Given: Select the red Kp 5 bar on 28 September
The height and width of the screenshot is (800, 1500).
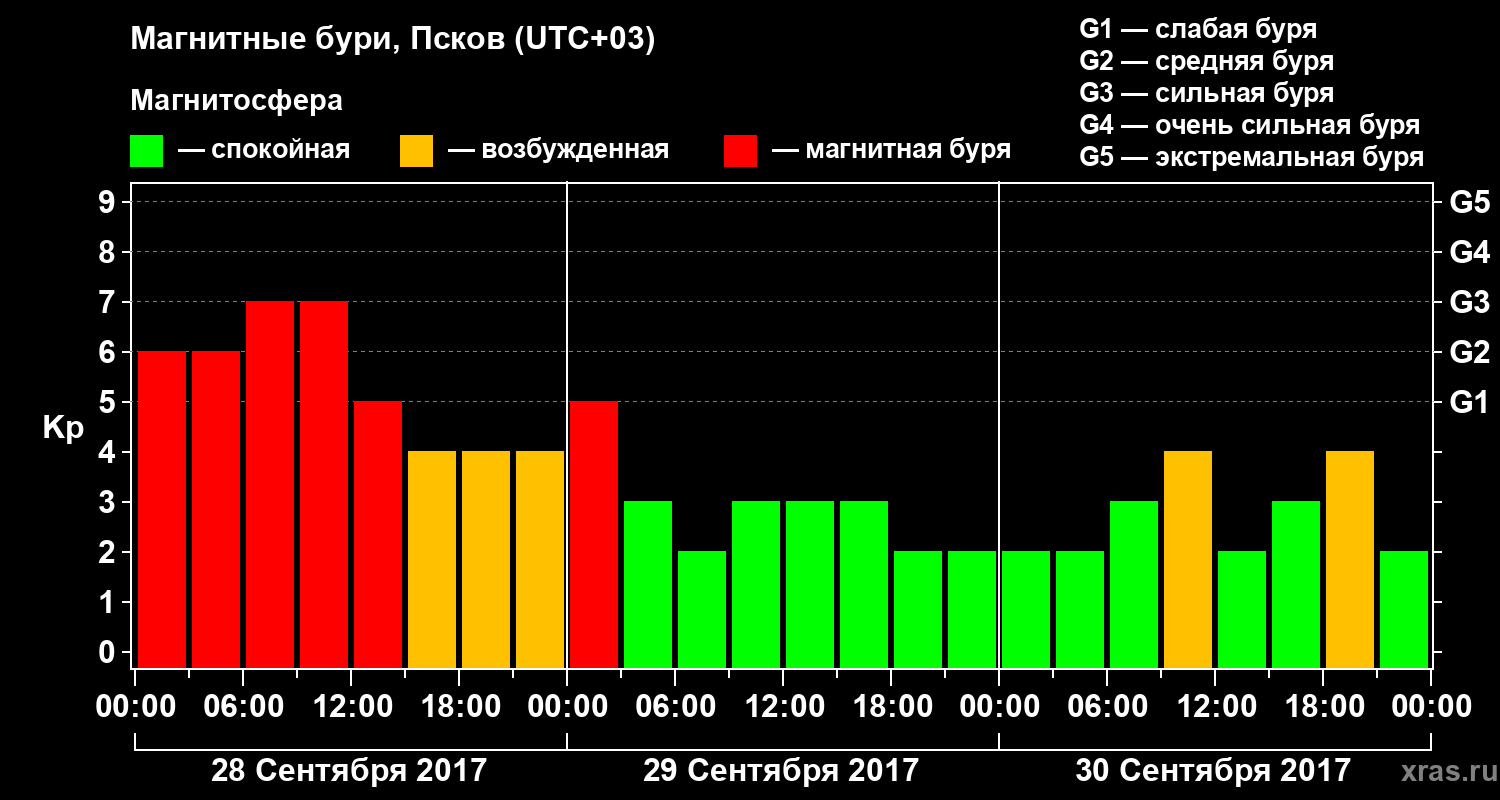Looking at the screenshot, I should (x=378, y=535).
